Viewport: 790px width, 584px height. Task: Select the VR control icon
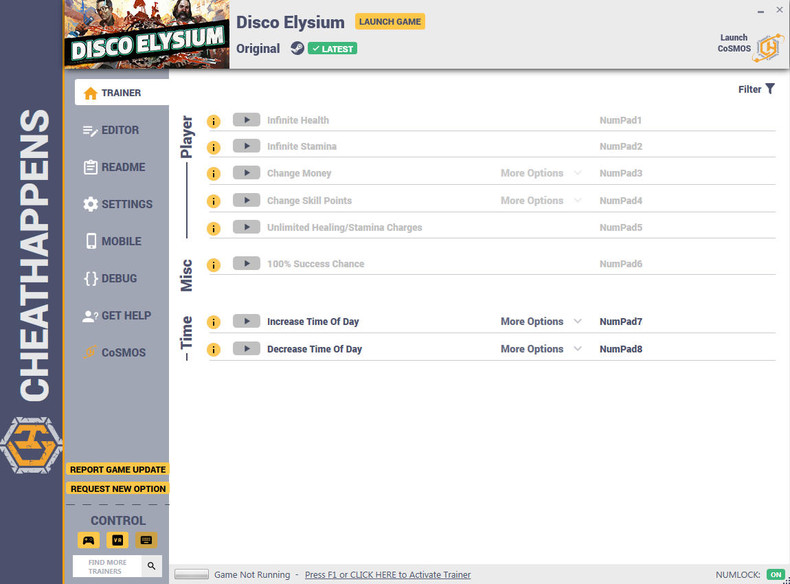pos(117,540)
